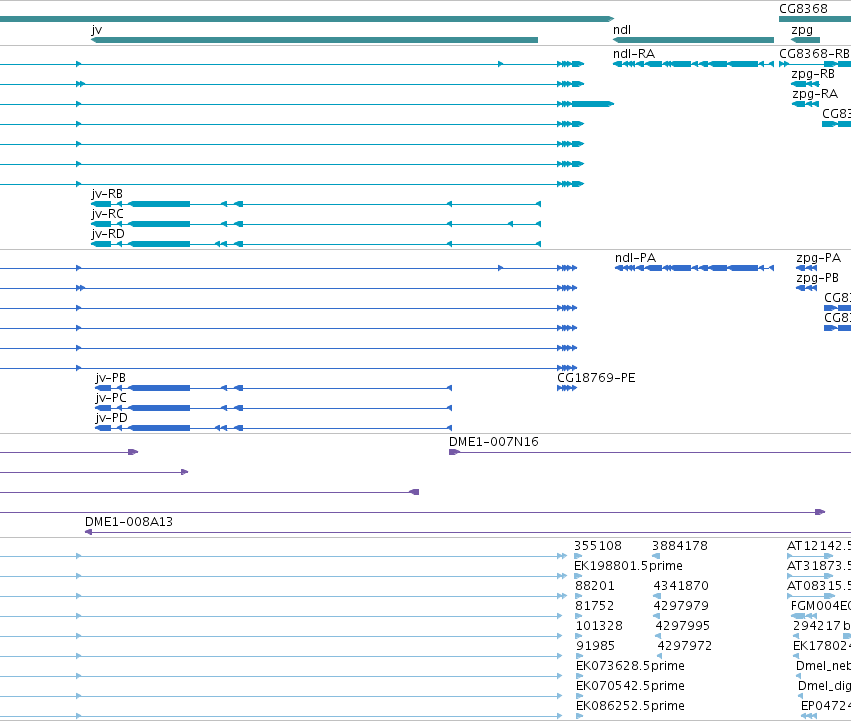This screenshot has width=851, height=721.
Task: Click the CG8368 gene label
Action: [x=803, y=9]
